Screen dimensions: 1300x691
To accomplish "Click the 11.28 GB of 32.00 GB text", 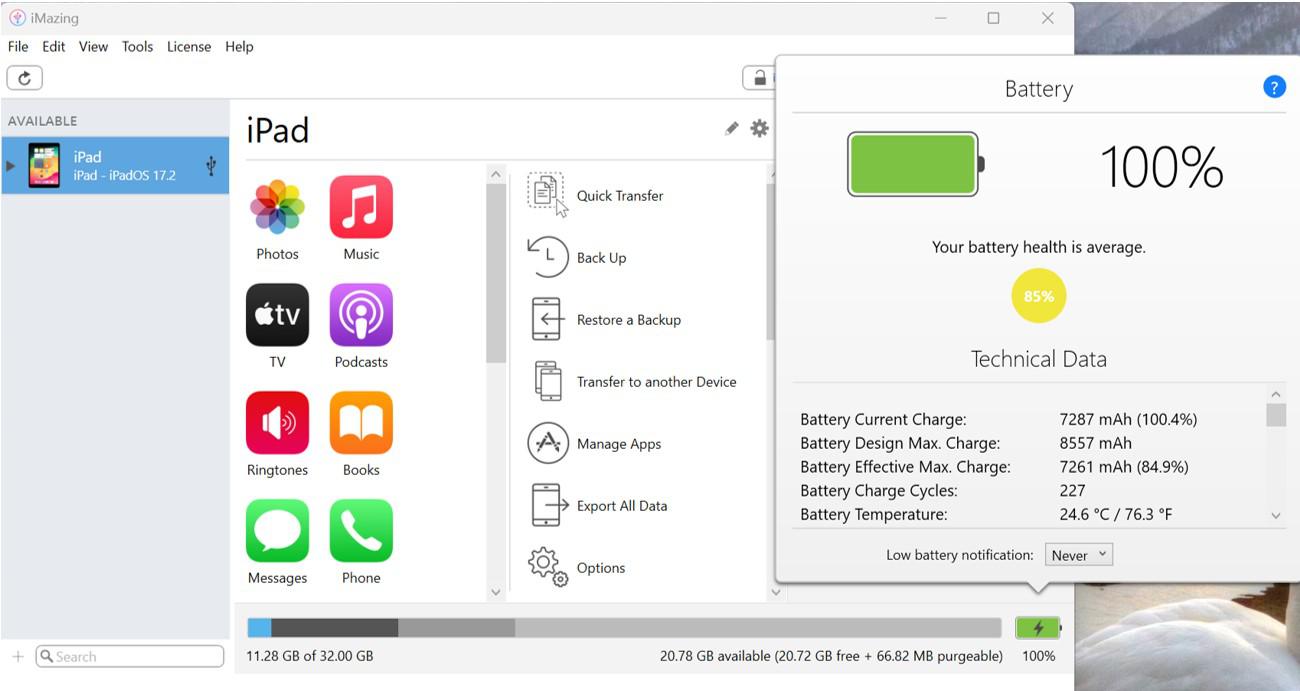I will (310, 656).
